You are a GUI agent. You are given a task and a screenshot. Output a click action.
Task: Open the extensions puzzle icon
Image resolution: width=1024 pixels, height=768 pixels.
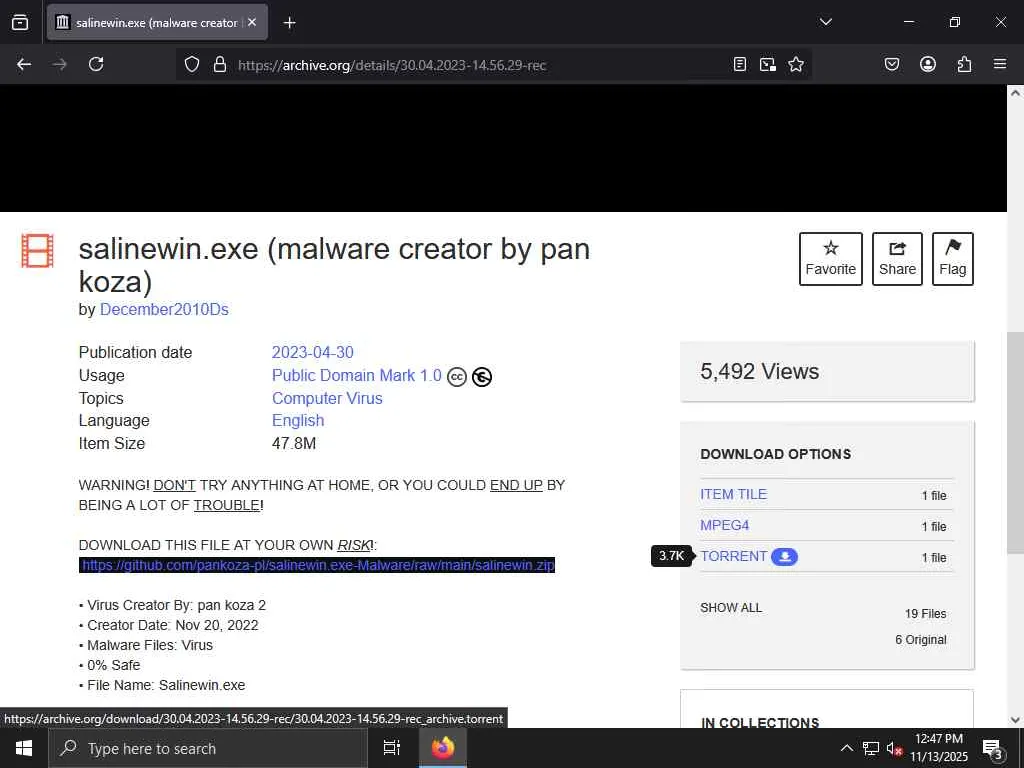click(964, 64)
